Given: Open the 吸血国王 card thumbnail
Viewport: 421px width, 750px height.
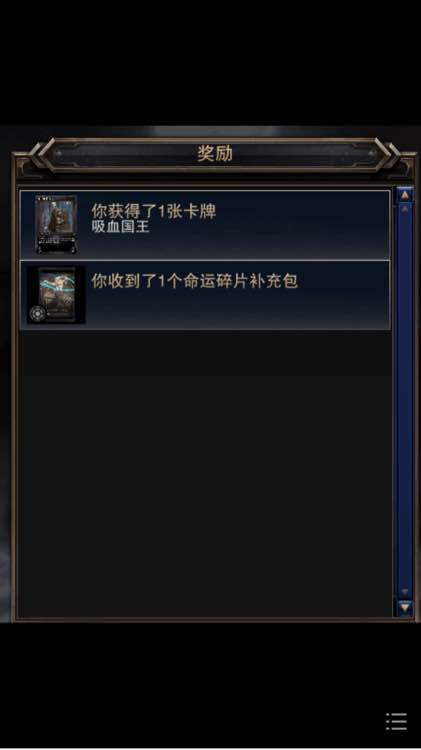Looking at the screenshot, I should [x=56, y=224].
